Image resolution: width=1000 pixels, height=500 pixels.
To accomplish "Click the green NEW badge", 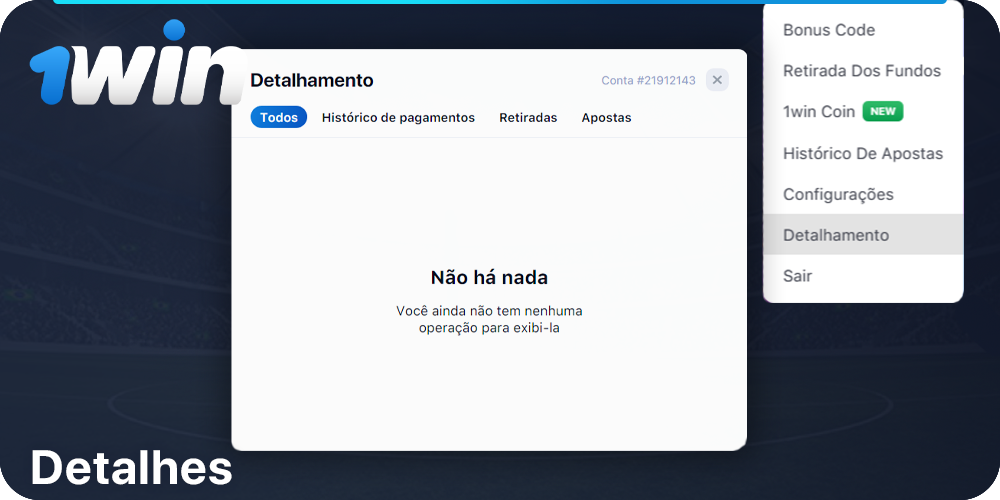I will click(x=883, y=112).
